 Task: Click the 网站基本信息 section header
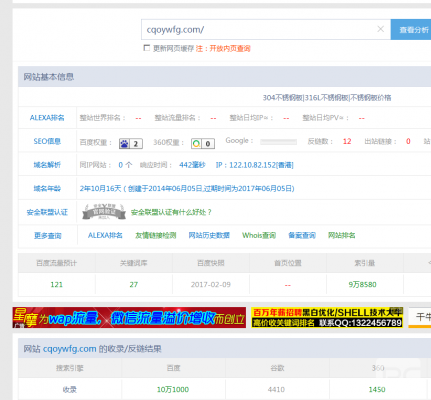49,77
